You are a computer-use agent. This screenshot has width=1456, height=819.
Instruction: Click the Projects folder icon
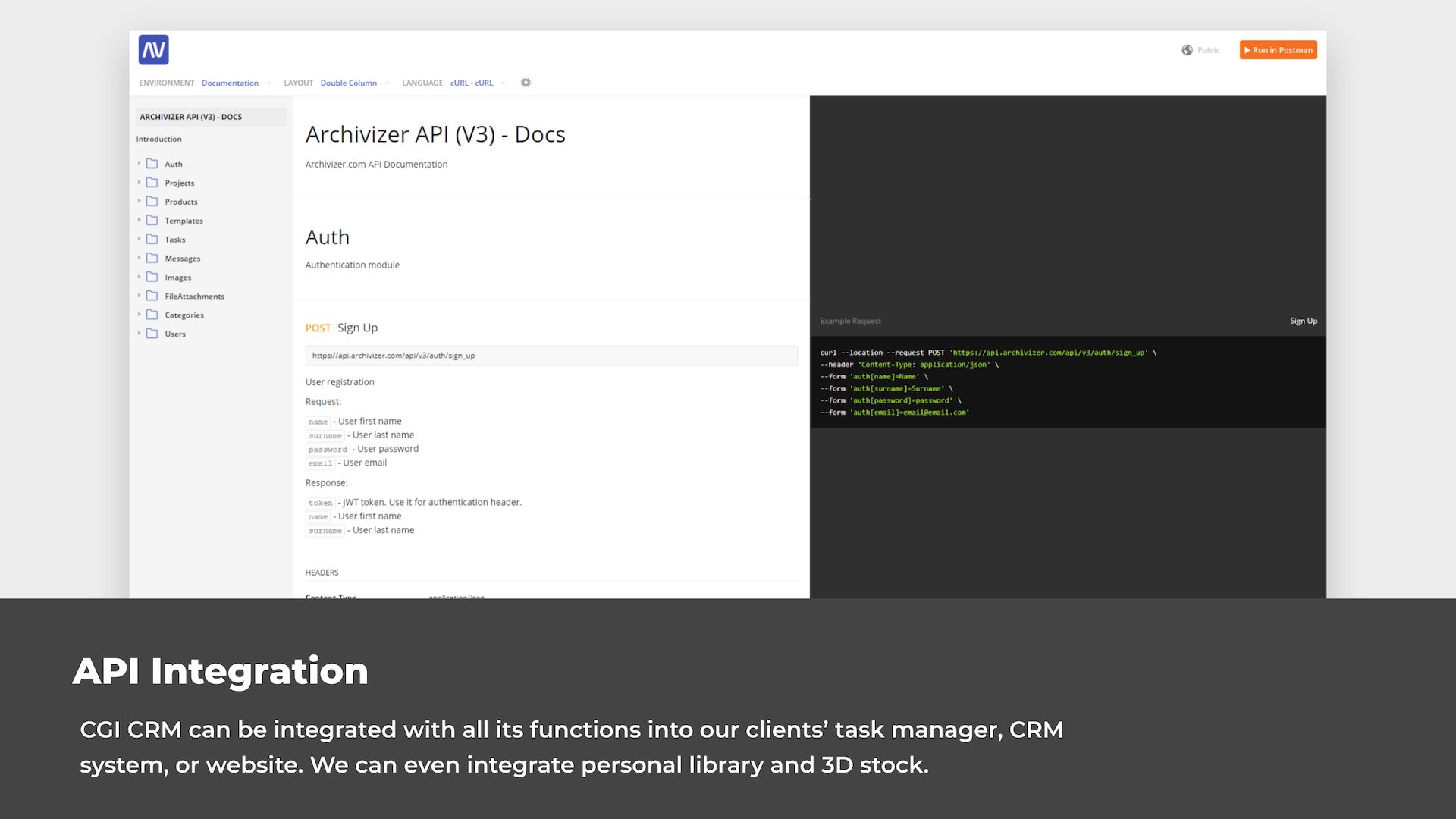pos(152,182)
